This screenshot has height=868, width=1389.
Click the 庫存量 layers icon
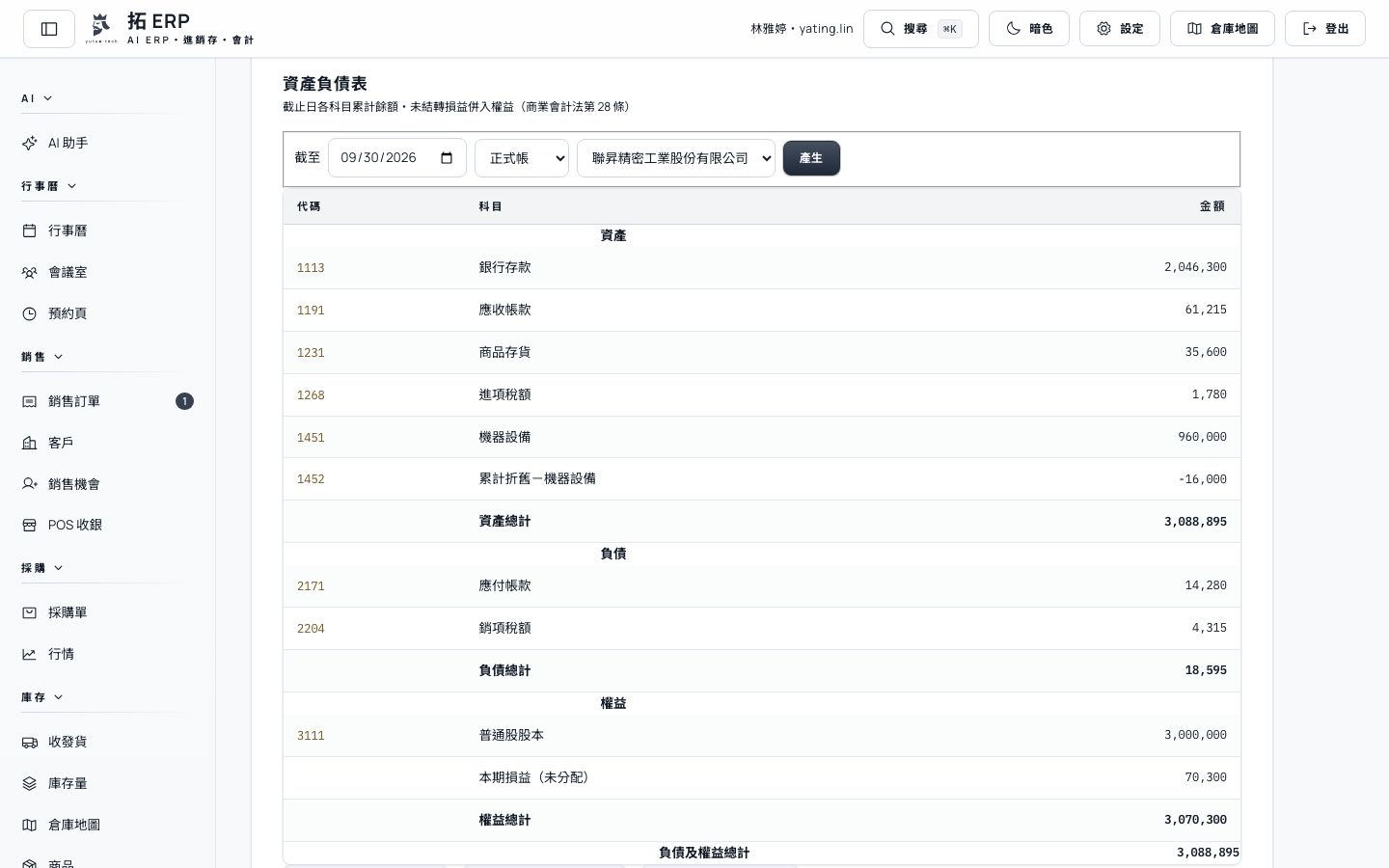coord(30,783)
